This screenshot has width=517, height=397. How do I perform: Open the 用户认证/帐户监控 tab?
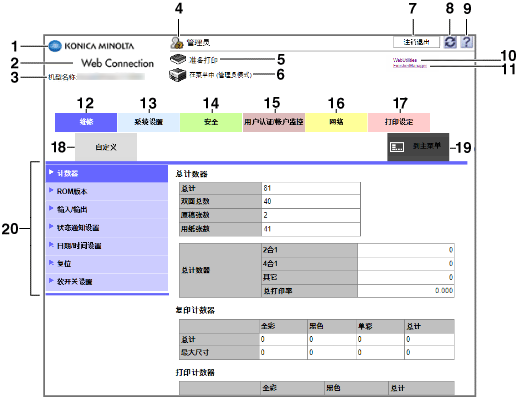pos(274,122)
